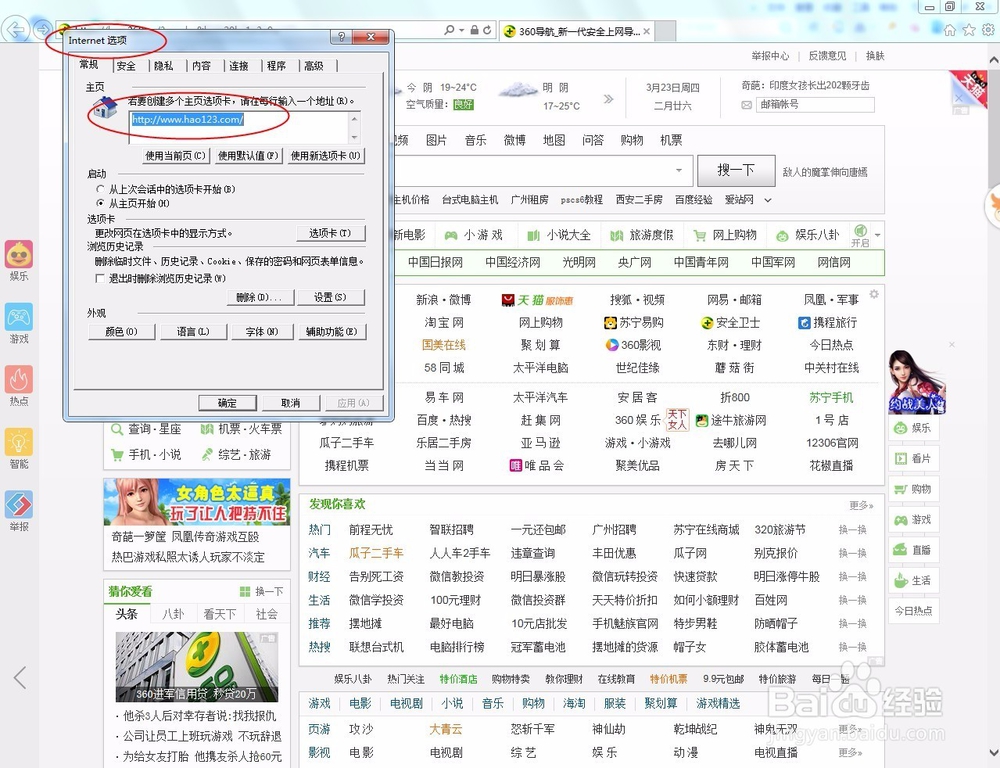Click the homepage box scroll down arrow
Viewport: 1000px width, 768px height.
click(x=355, y=137)
